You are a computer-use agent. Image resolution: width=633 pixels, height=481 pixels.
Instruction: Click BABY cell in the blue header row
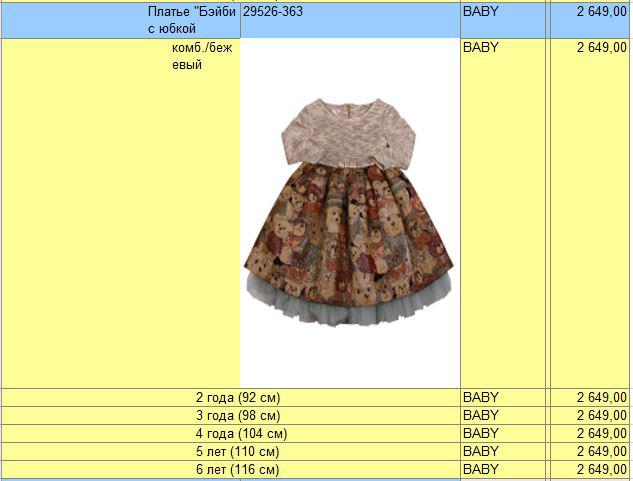(481, 12)
